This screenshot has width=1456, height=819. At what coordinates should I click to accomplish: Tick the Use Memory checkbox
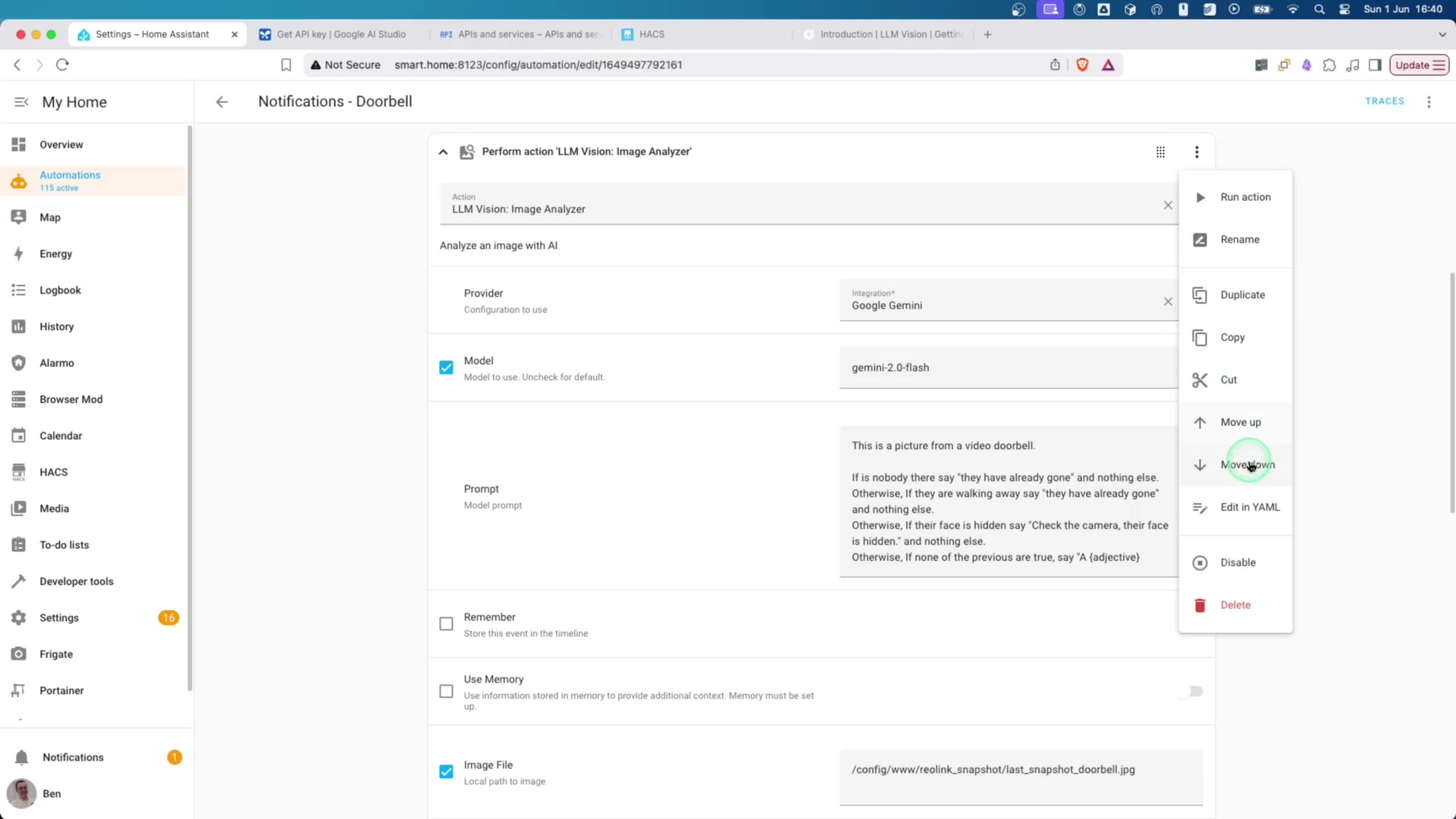pyautogui.click(x=446, y=692)
